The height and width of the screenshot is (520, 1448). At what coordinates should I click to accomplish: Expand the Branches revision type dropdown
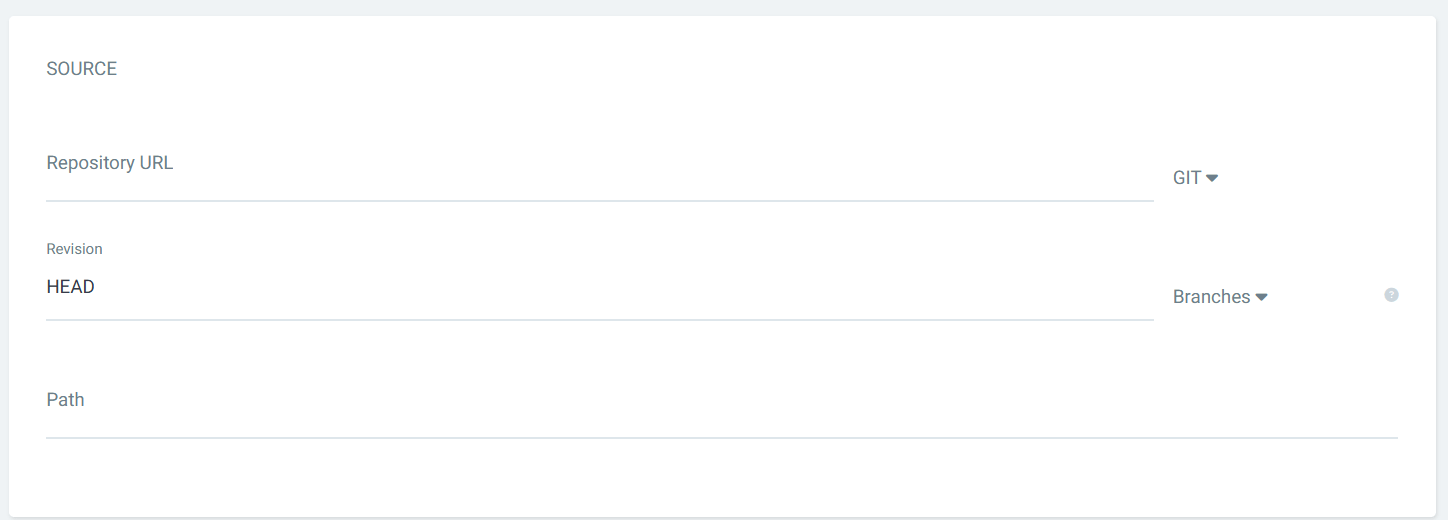(x=1220, y=297)
